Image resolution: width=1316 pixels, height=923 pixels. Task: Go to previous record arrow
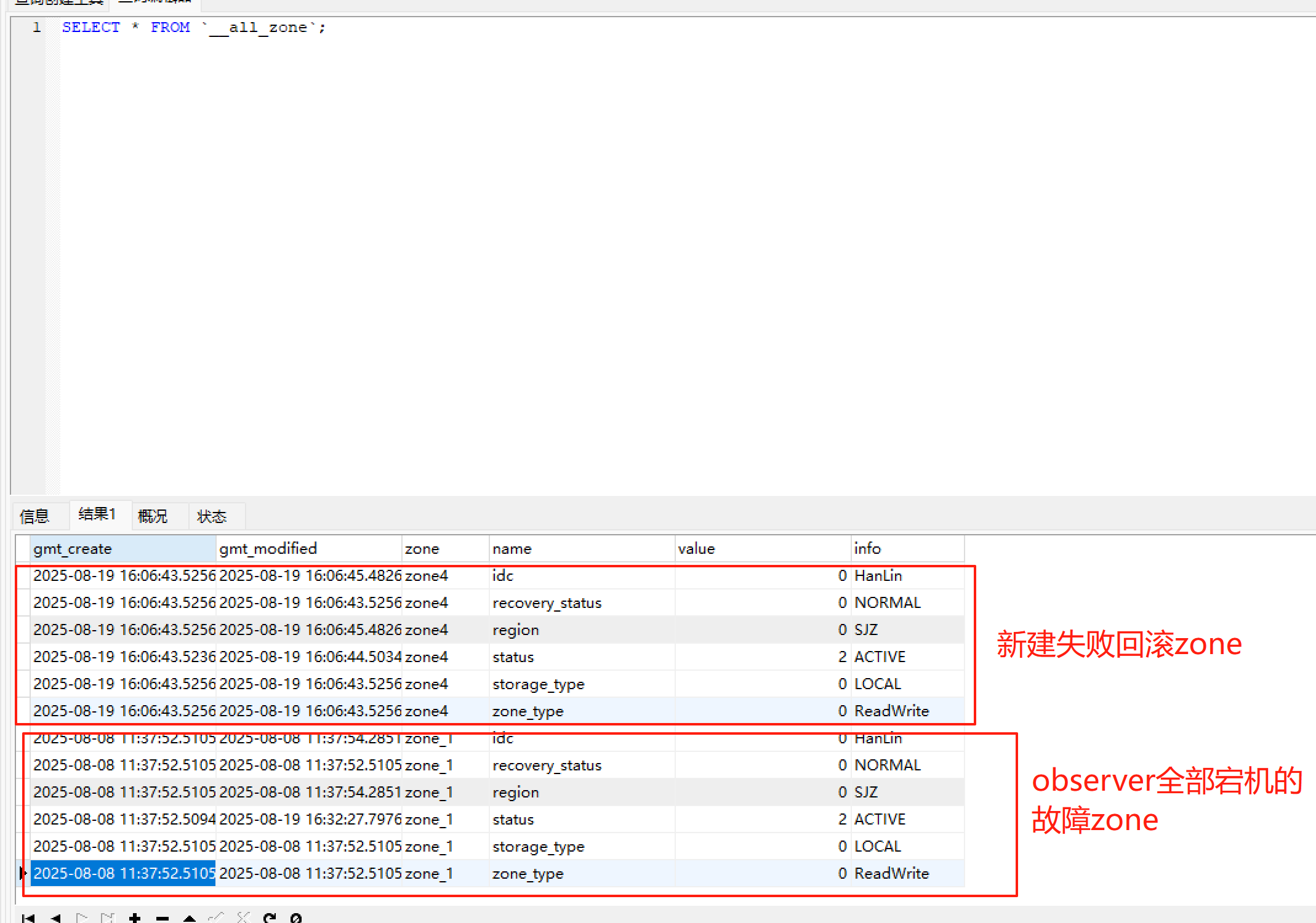click(x=55, y=917)
